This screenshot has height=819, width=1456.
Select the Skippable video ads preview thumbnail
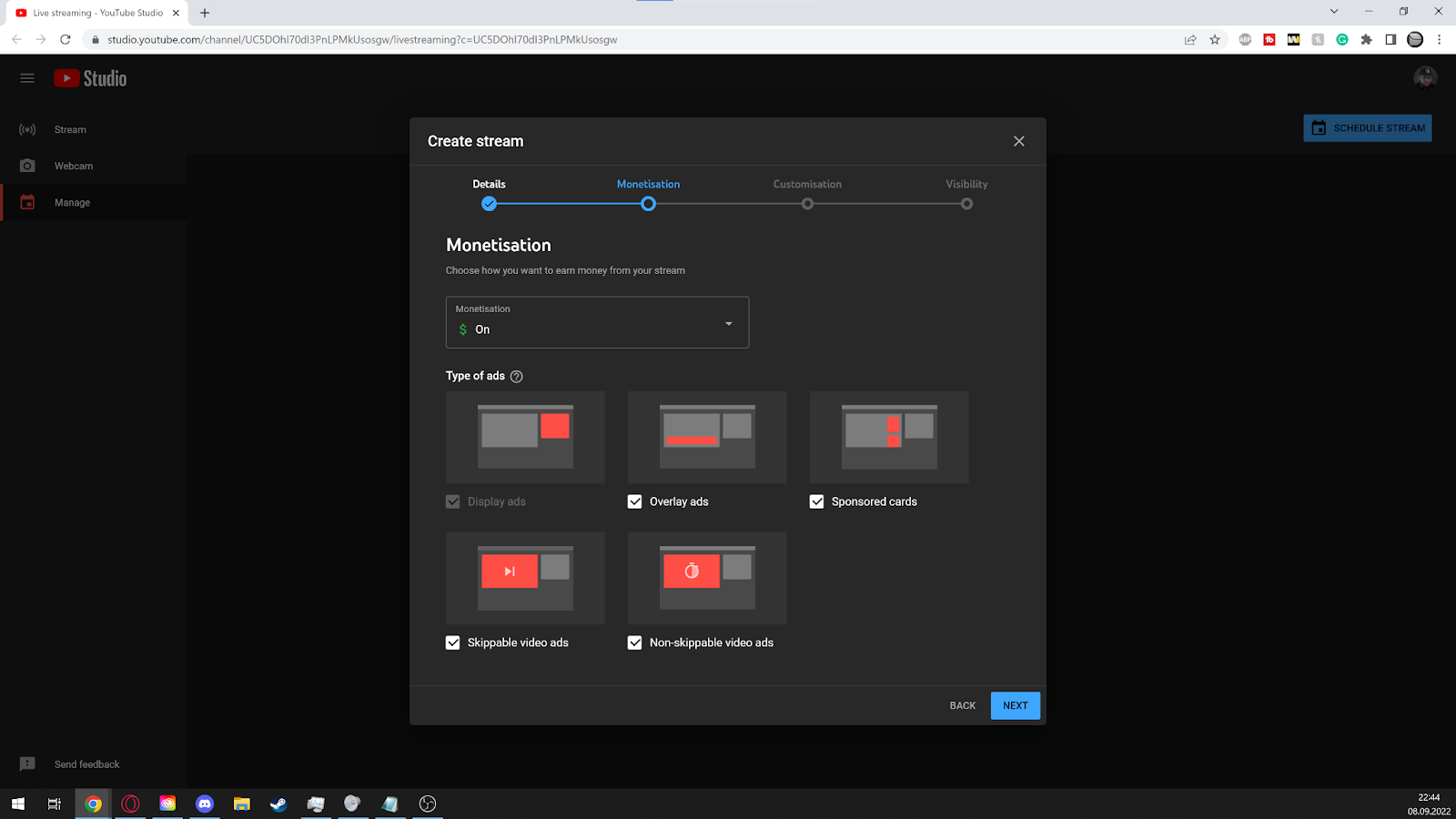pyautogui.click(x=525, y=579)
